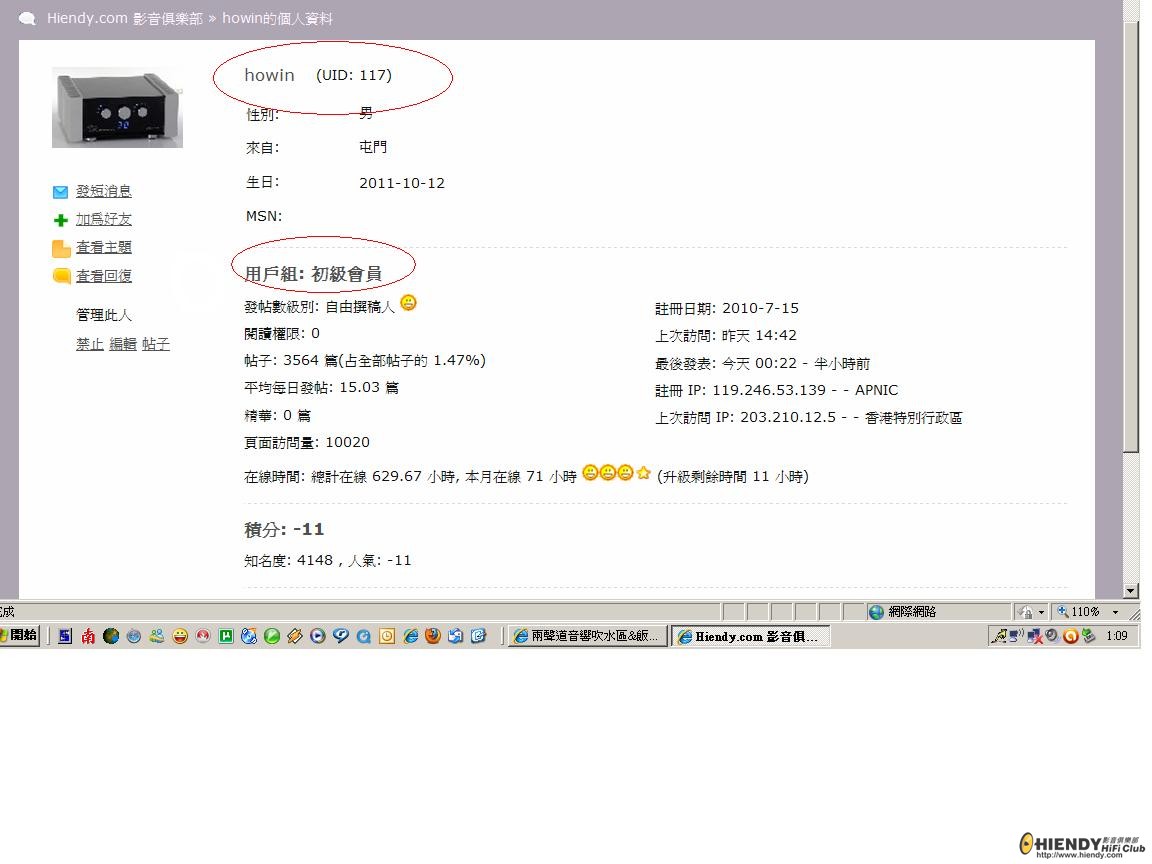The image size is (1152, 864).
Task: Click the 加為好友 add friend link
Action: click(x=104, y=219)
